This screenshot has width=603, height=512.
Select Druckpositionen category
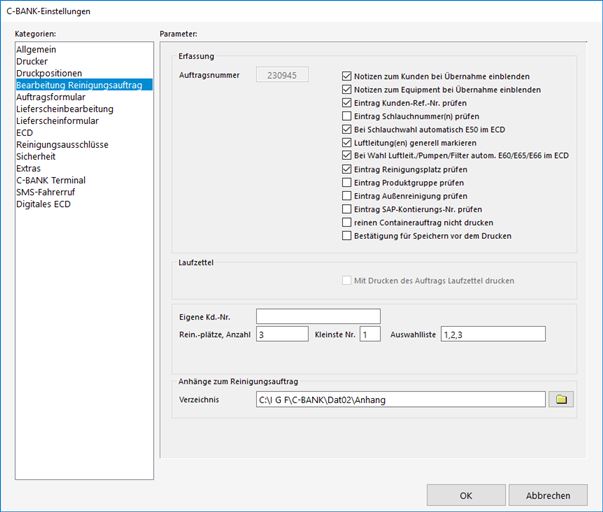49,74
